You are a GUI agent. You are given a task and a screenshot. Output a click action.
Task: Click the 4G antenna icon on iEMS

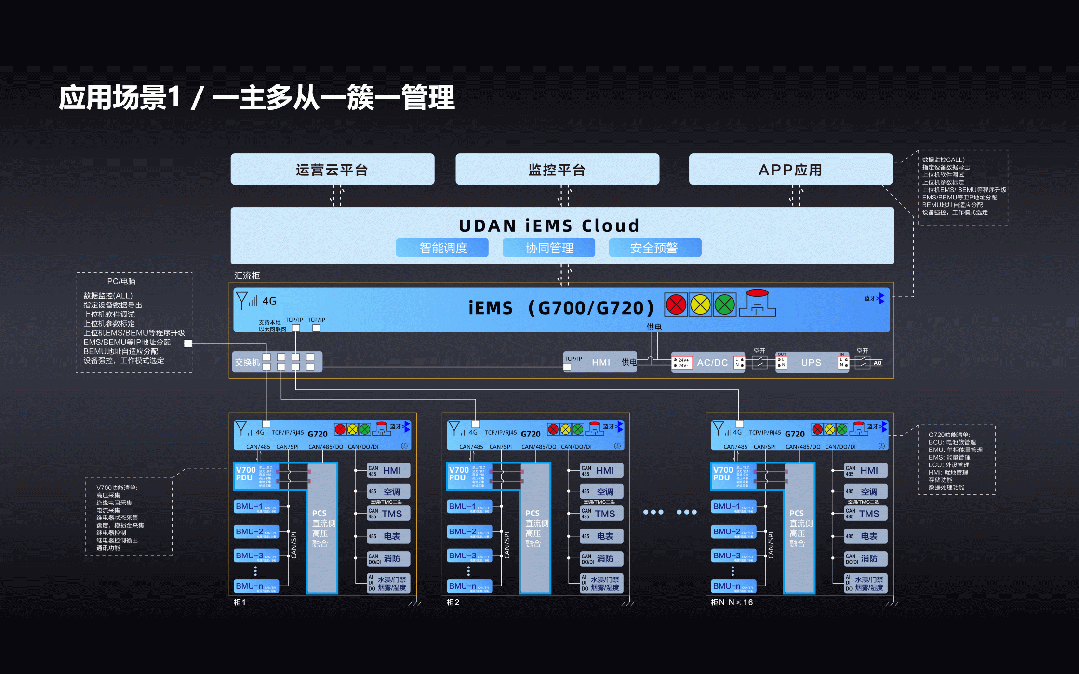243,298
